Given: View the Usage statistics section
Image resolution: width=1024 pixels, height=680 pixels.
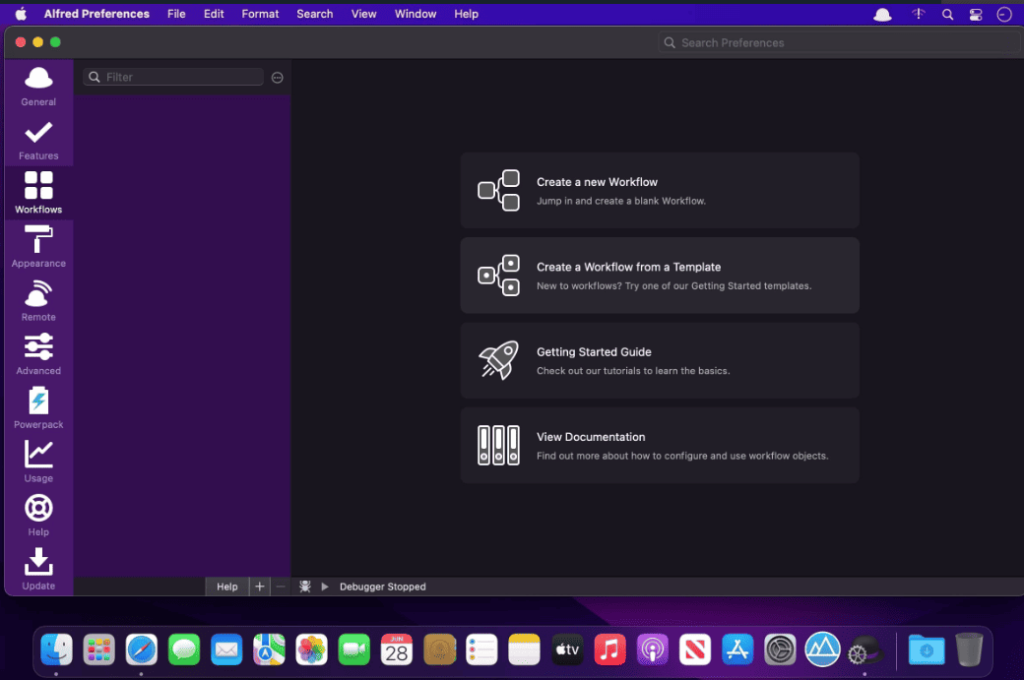Looking at the screenshot, I should click(38, 462).
